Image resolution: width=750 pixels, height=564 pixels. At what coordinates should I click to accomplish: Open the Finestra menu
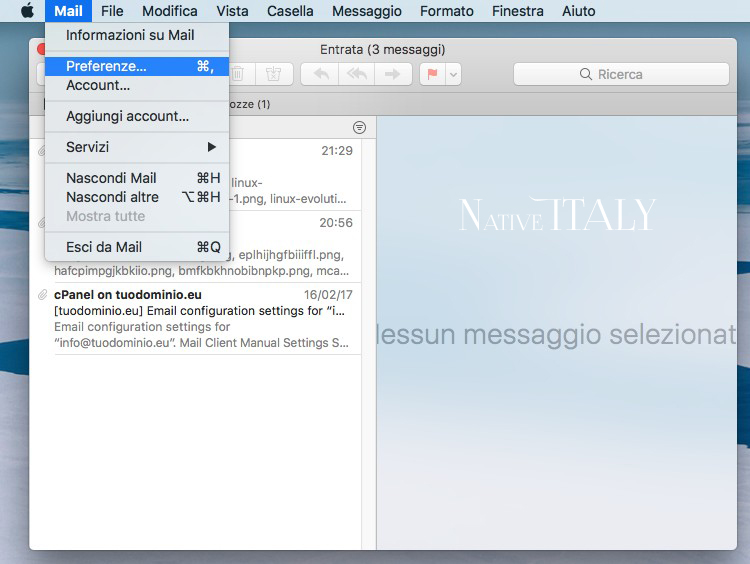click(518, 11)
